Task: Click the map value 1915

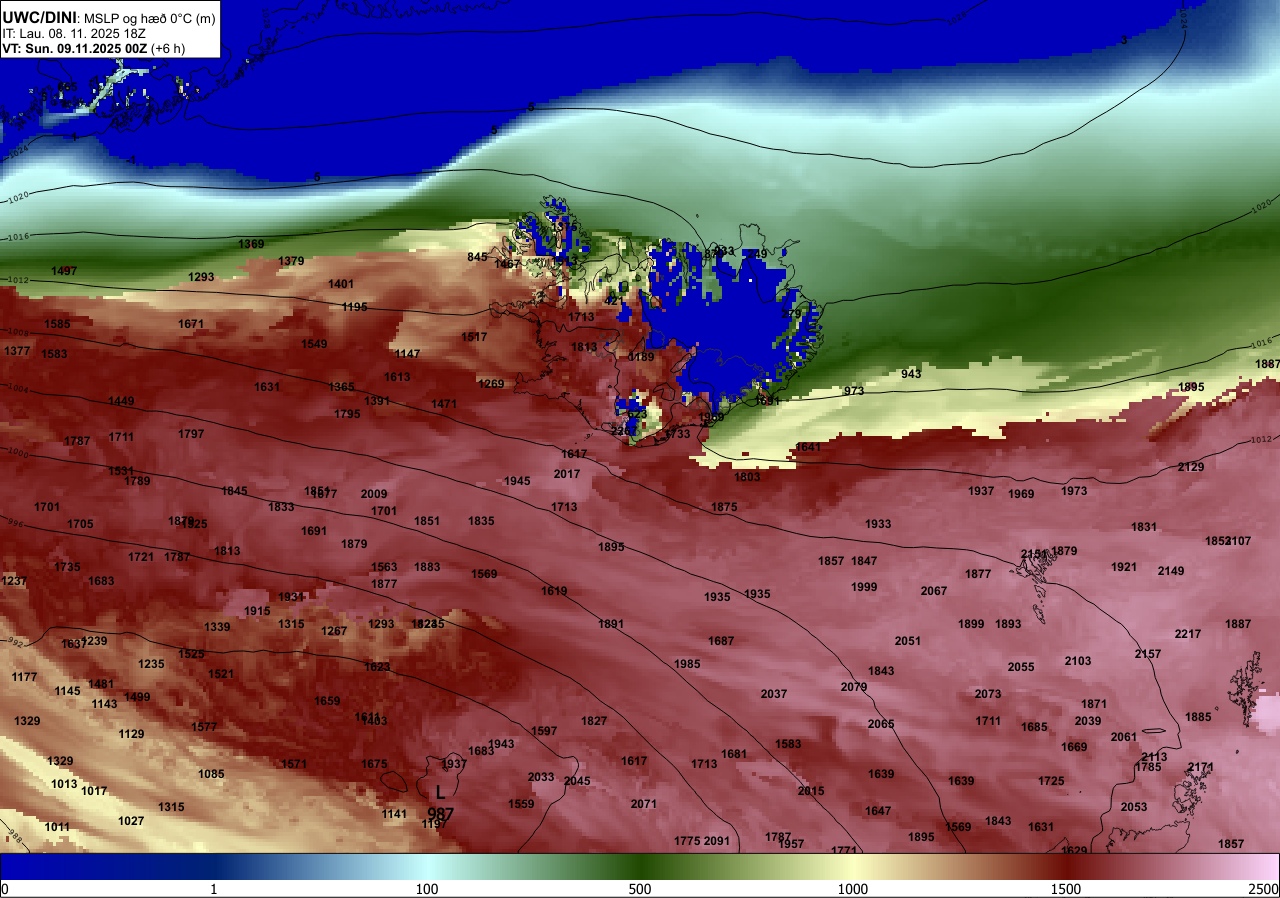Action: point(257,611)
